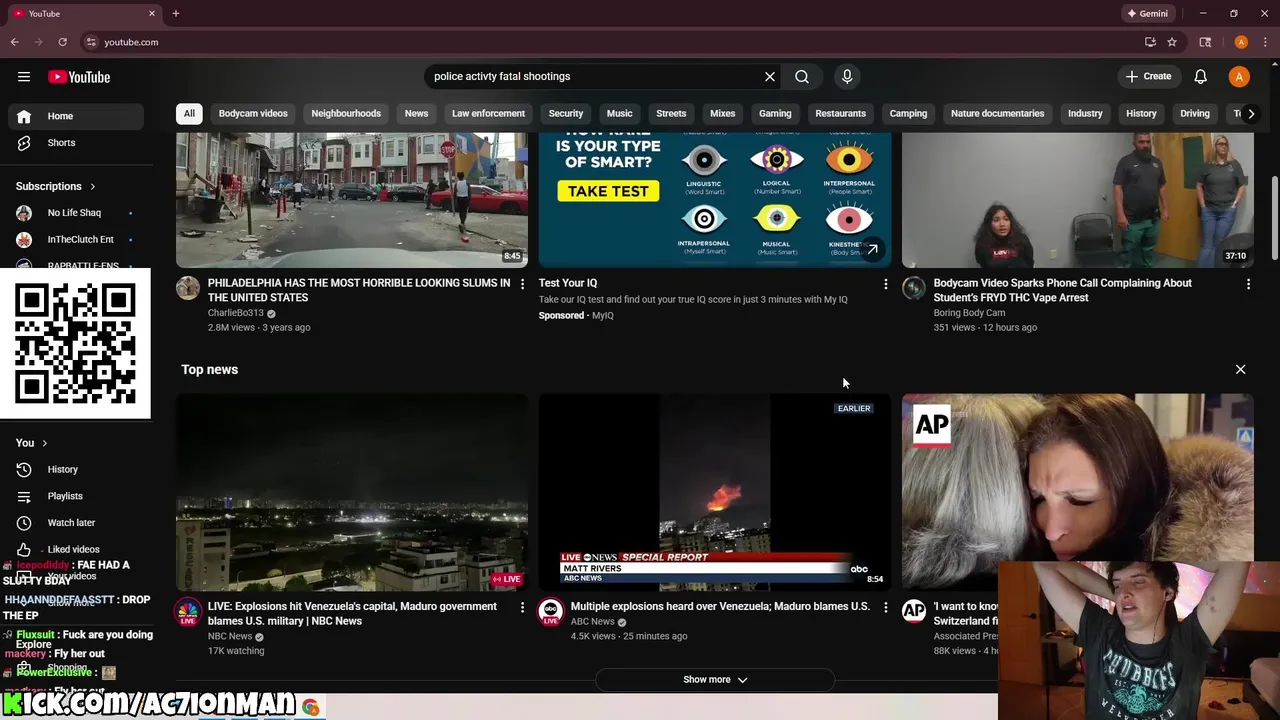The image size is (1280, 720).
Task: Open the Gemini button in Chrome
Action: pos(1148,14)
